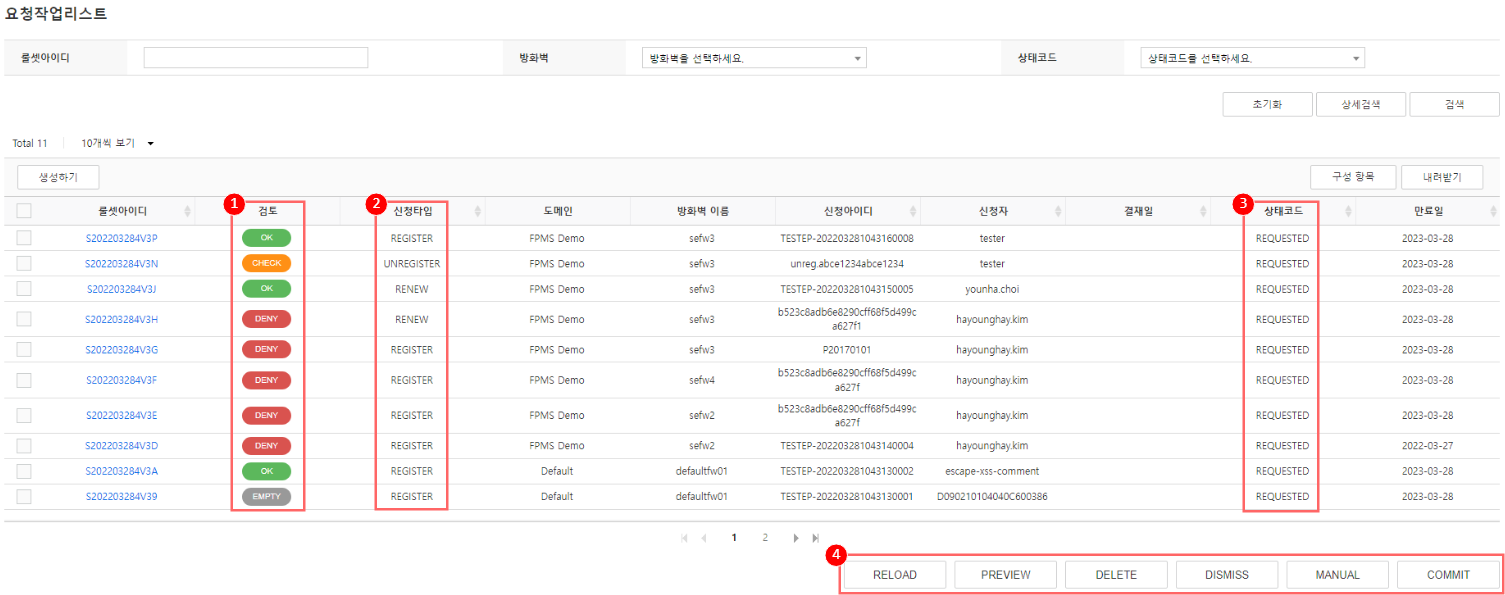
Task: Click DENY badge for S202203284V3H
Action: coord(266,319)
